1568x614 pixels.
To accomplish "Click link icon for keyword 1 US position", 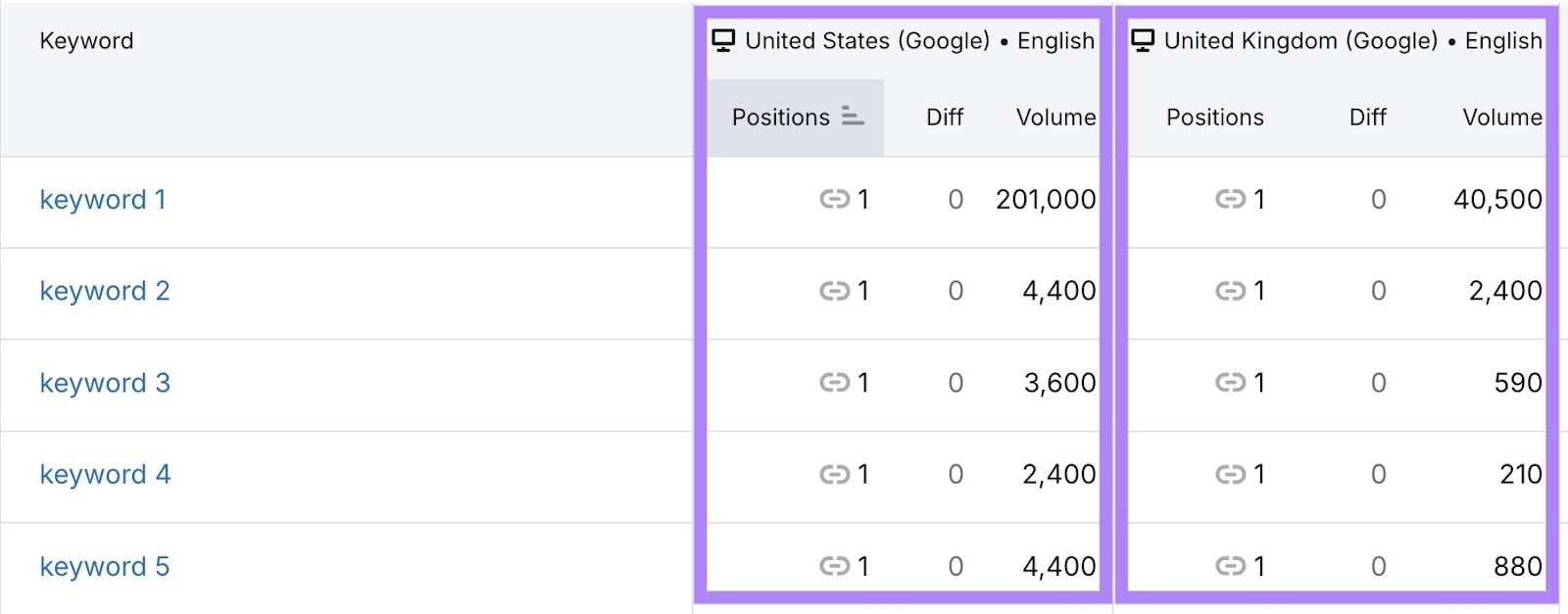I will coord(834,200).
